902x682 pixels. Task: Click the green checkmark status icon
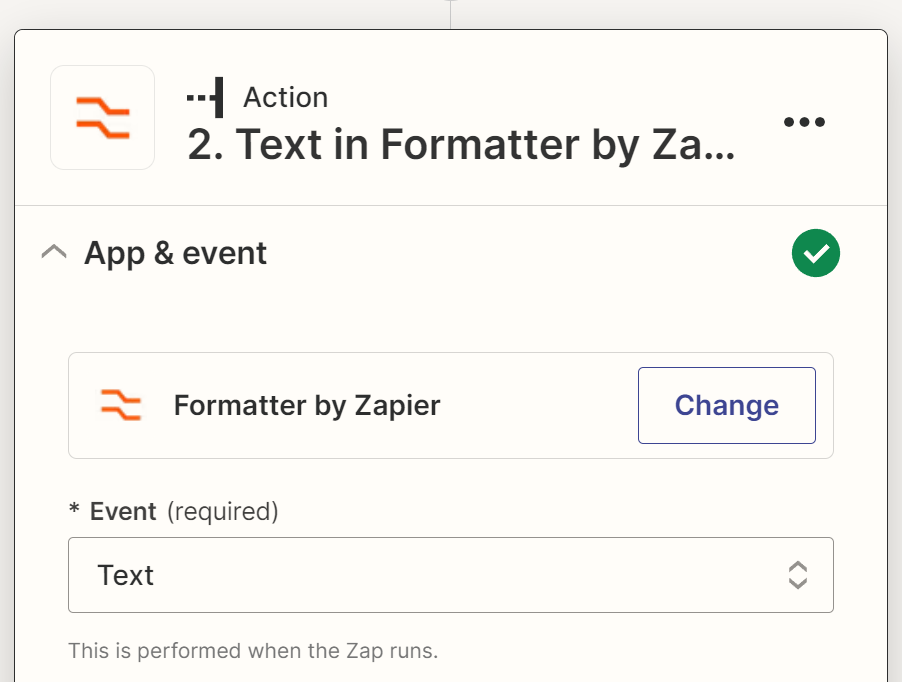click(x=816, y=254)
